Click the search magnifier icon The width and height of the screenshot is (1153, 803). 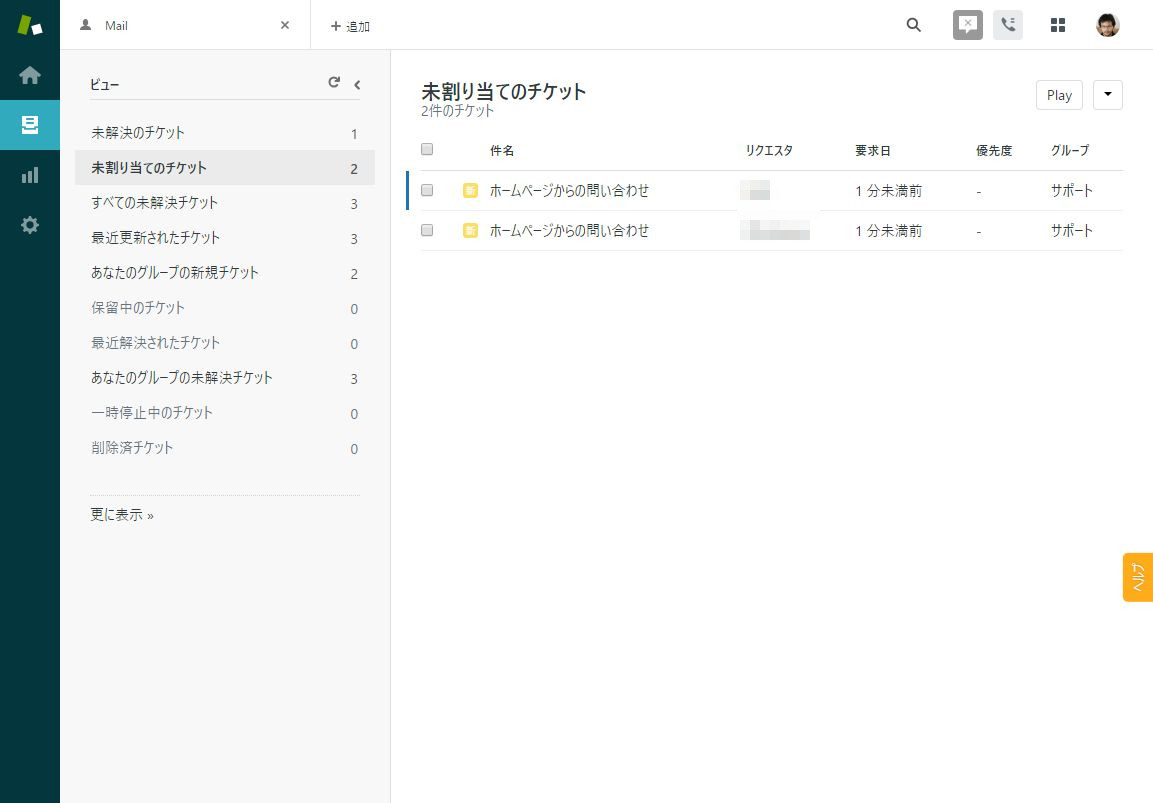pos(913,25)
